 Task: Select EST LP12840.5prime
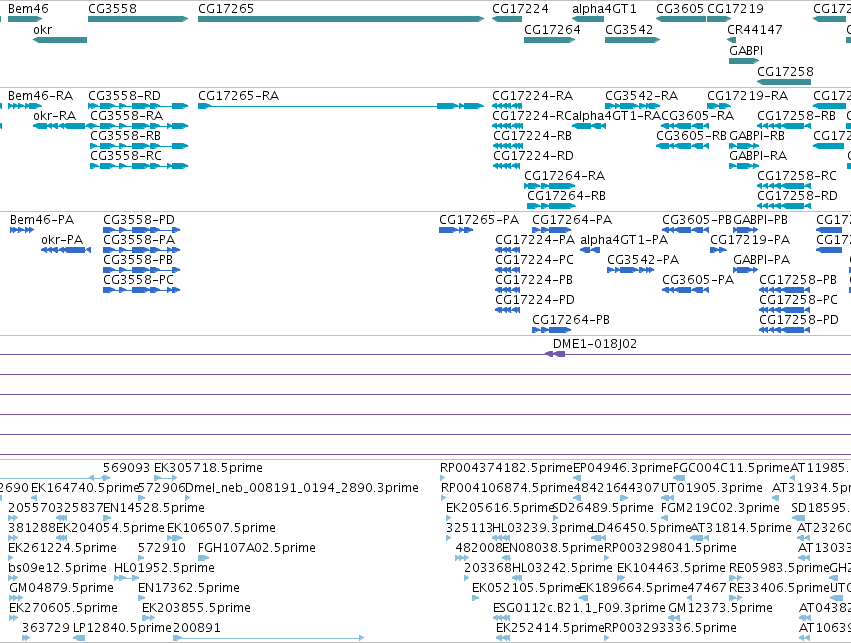(79, 638)
